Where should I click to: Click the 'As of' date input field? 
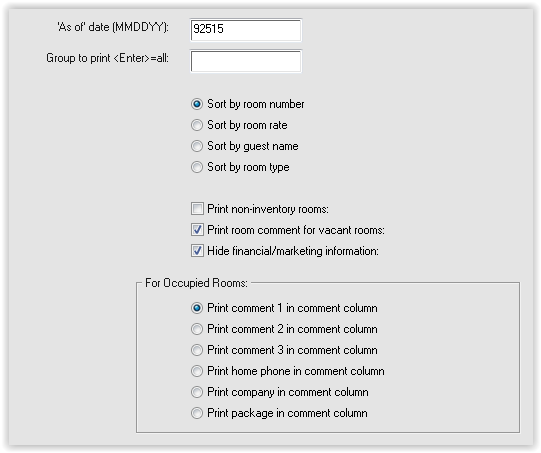[246, 30]
